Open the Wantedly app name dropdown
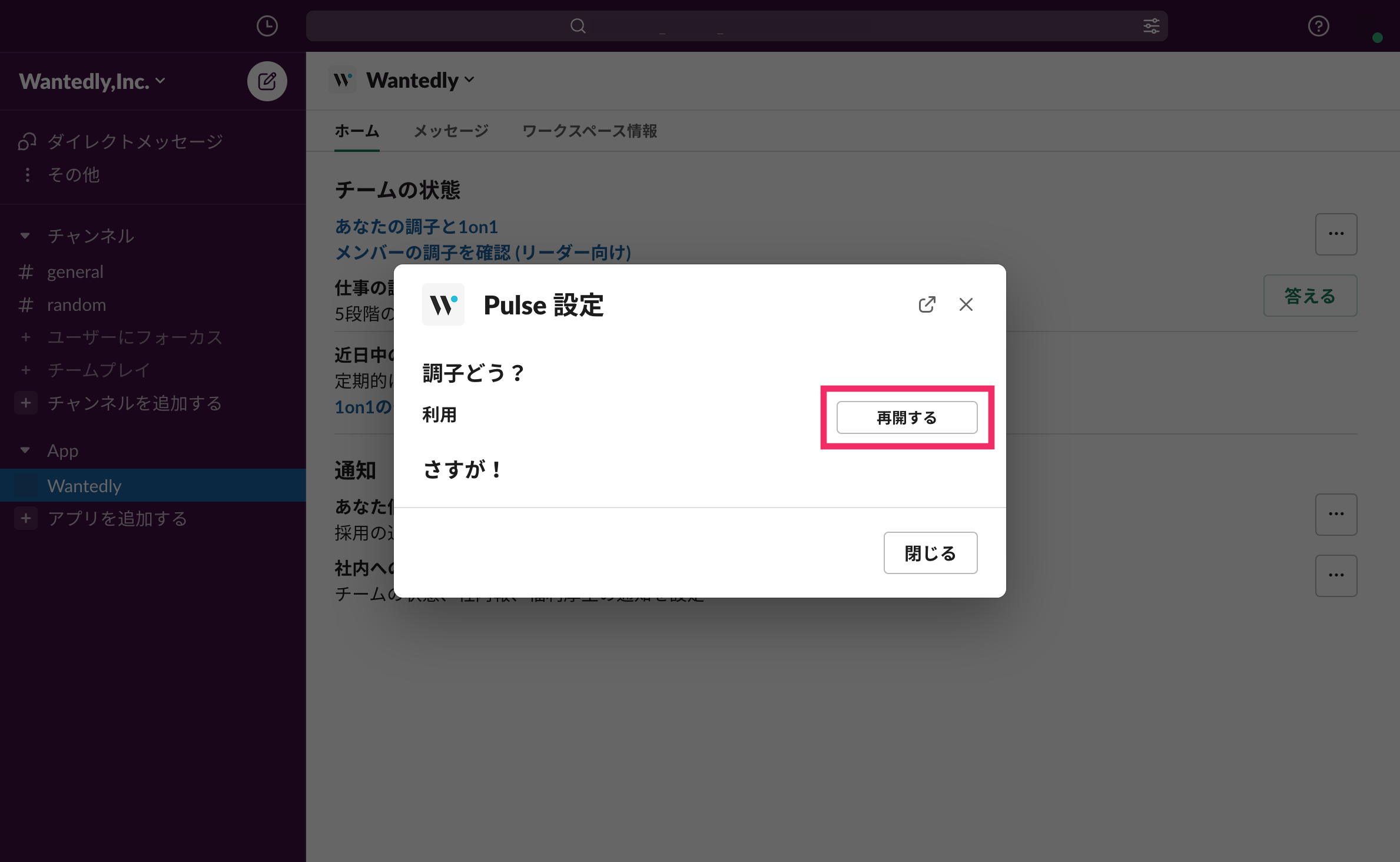The width and height of the screenshot is (1400, 862). 420,80
